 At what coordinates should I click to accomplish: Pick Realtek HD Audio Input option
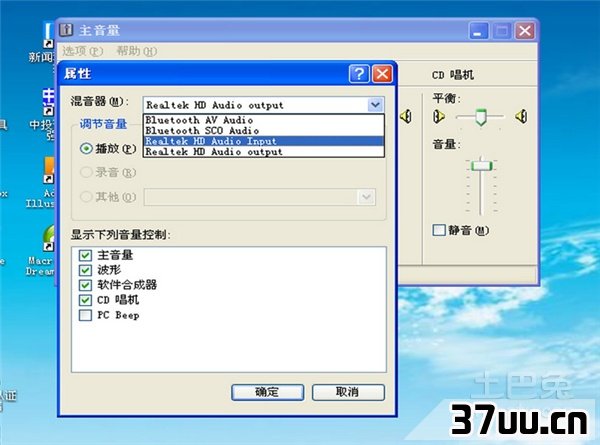pyautogui.click(x=264, y=141)
